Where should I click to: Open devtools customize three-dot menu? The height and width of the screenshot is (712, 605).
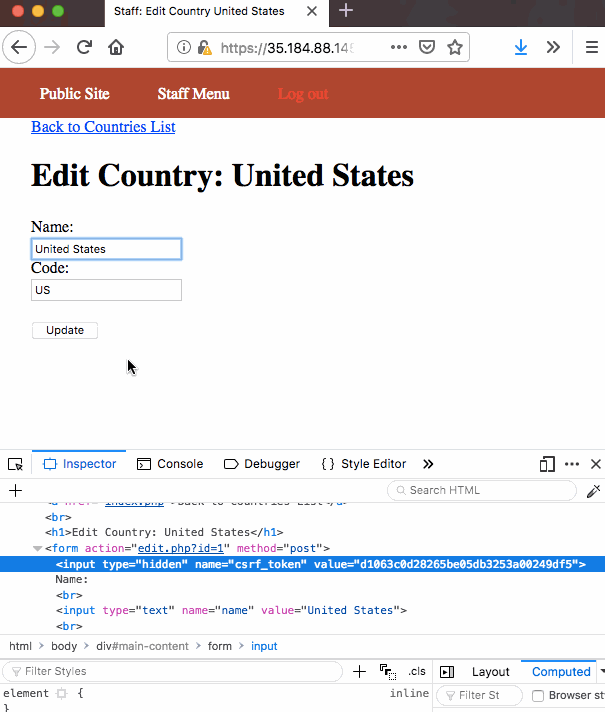(x=572, y=464)
